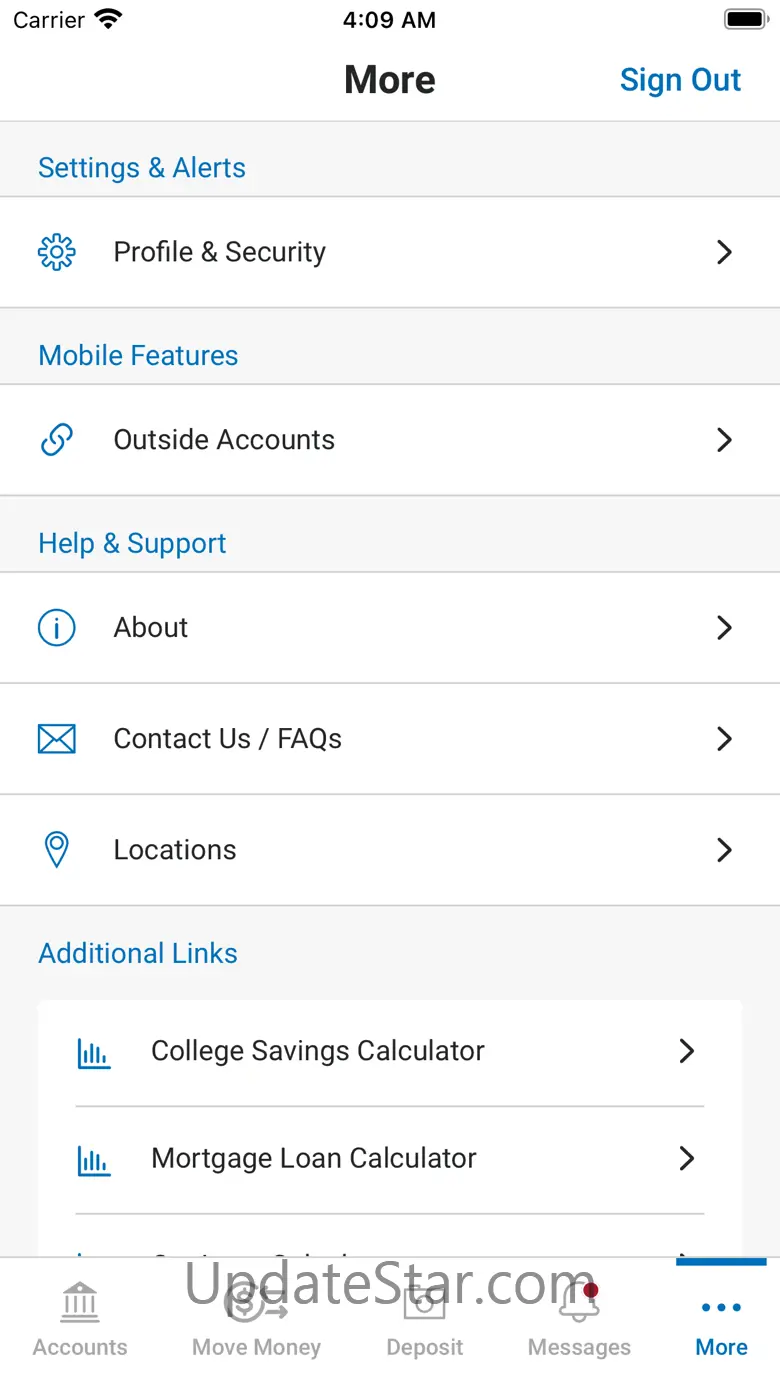Select the More tab in bottom bar
The image size is (780, 1387).
[721, 1320]
